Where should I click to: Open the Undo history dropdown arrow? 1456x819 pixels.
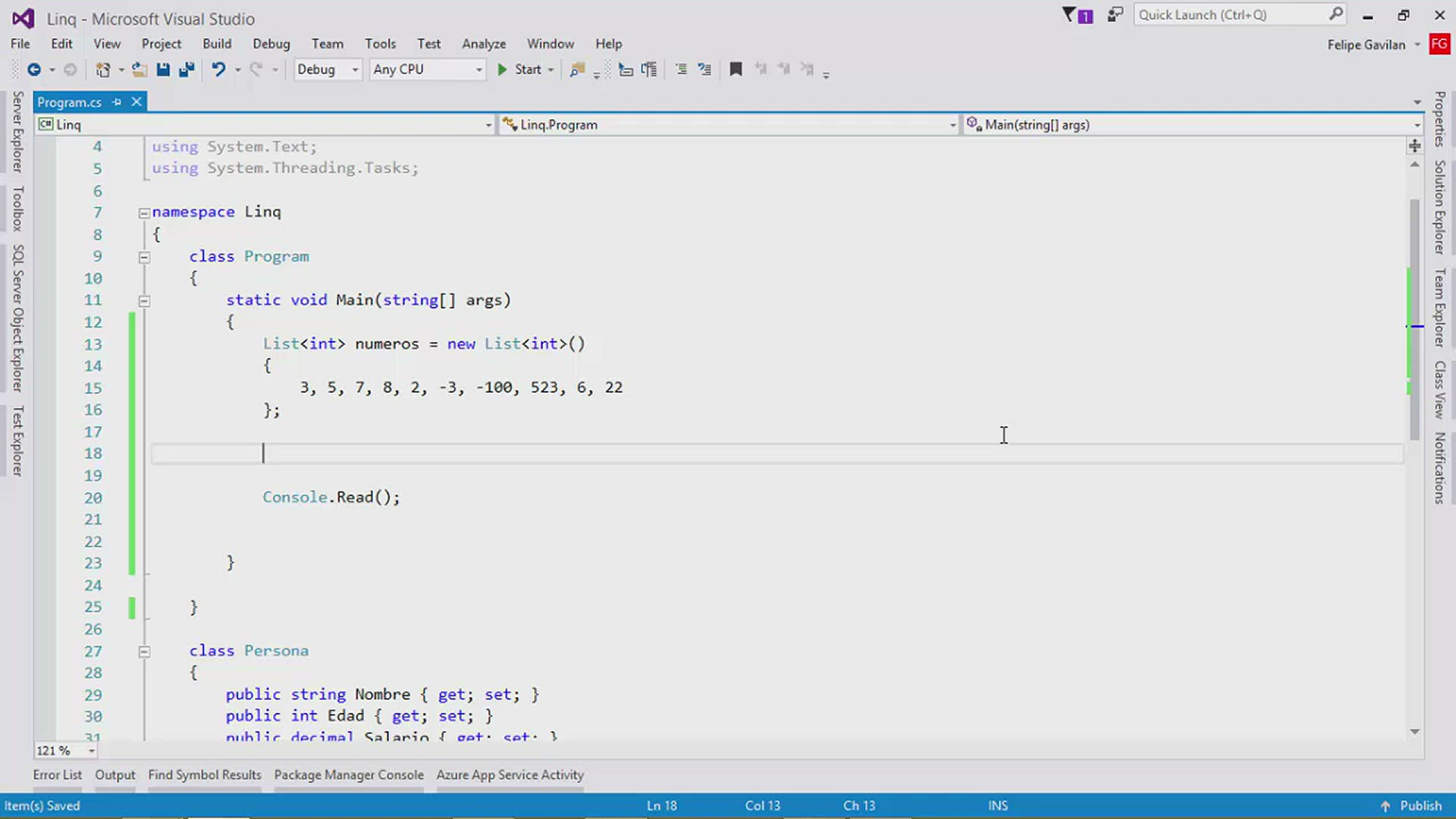pos(238,70)
